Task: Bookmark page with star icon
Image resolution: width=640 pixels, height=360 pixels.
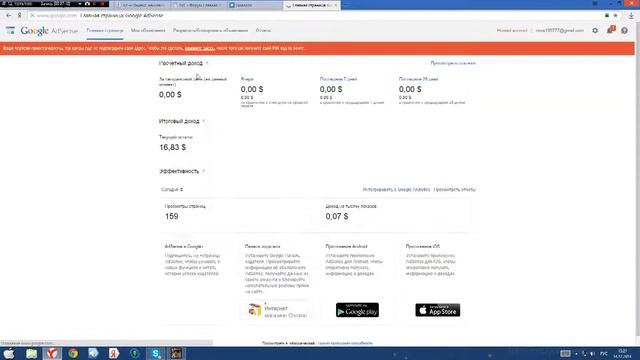Action: click(616, 15)
